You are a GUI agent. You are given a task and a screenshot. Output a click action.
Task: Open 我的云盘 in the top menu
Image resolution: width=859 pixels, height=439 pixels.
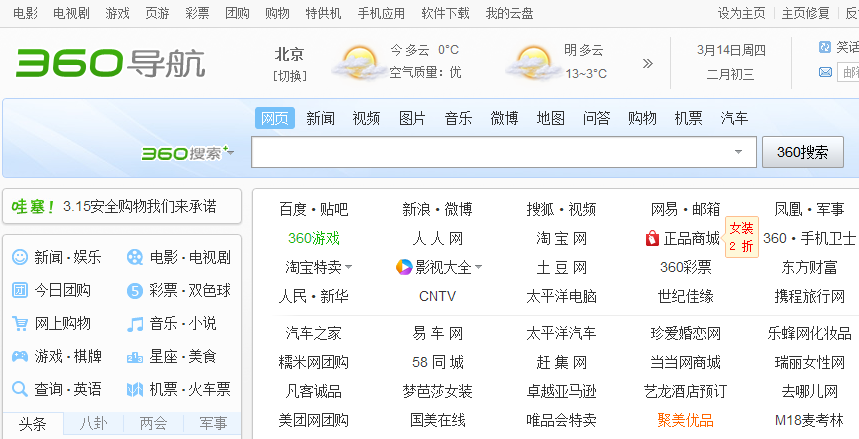(509, 13)
